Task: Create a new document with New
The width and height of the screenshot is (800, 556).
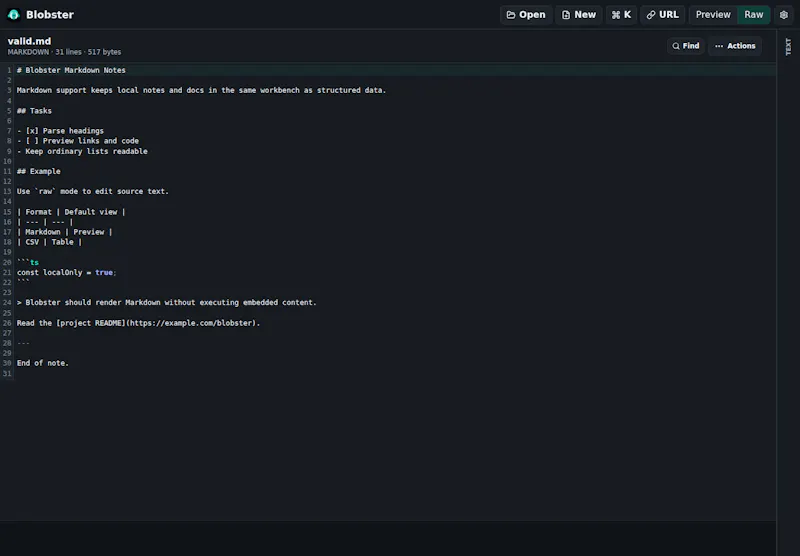Action: (579, 15)
